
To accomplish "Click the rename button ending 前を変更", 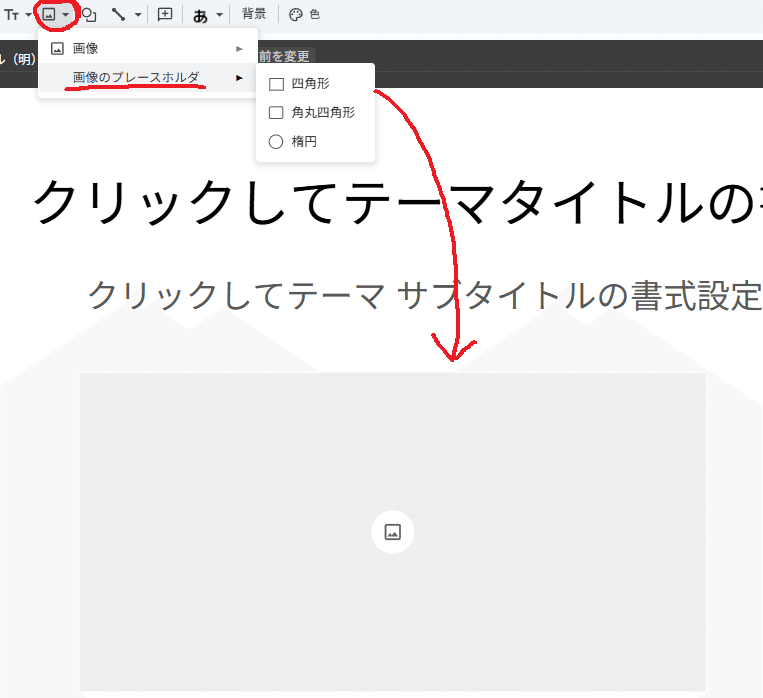I will 286,56.
